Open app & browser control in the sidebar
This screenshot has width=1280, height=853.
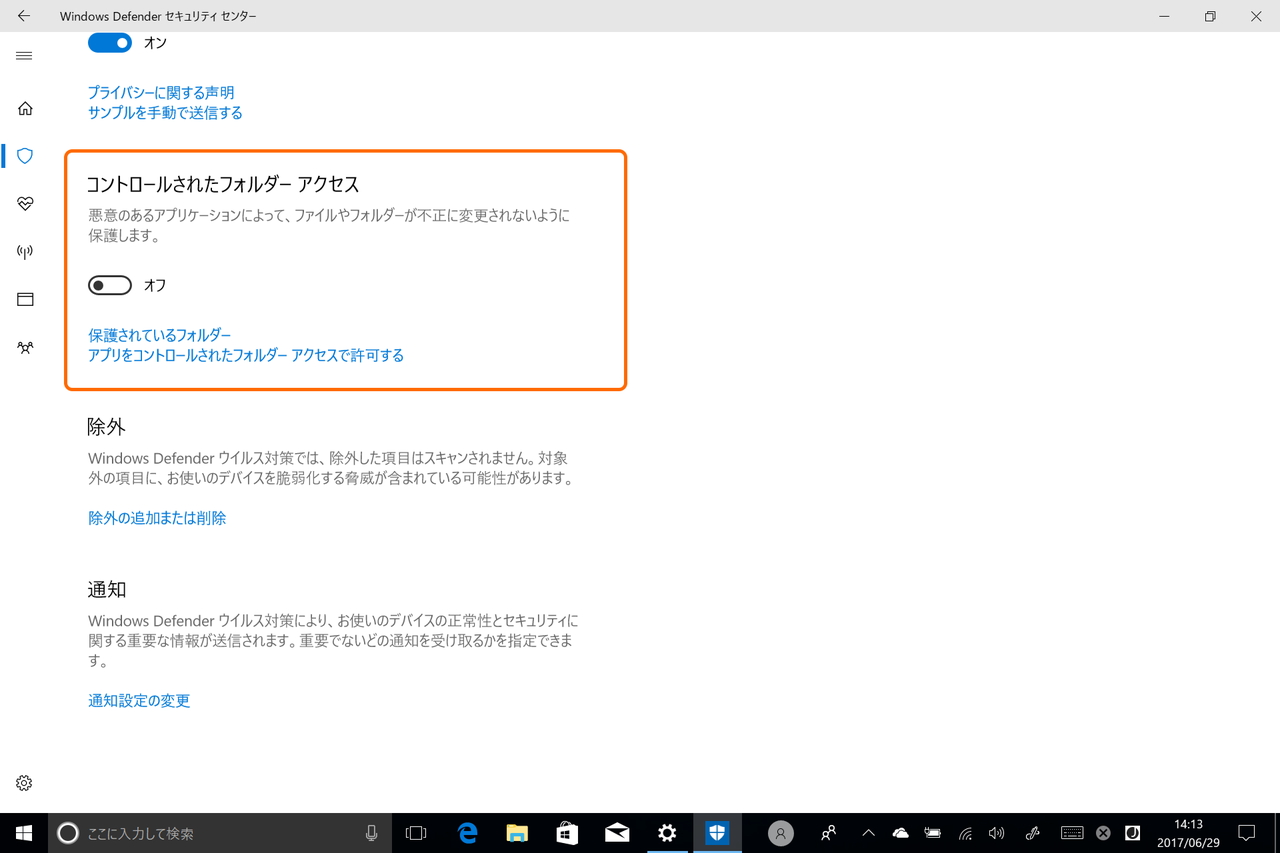coord(24,299)
